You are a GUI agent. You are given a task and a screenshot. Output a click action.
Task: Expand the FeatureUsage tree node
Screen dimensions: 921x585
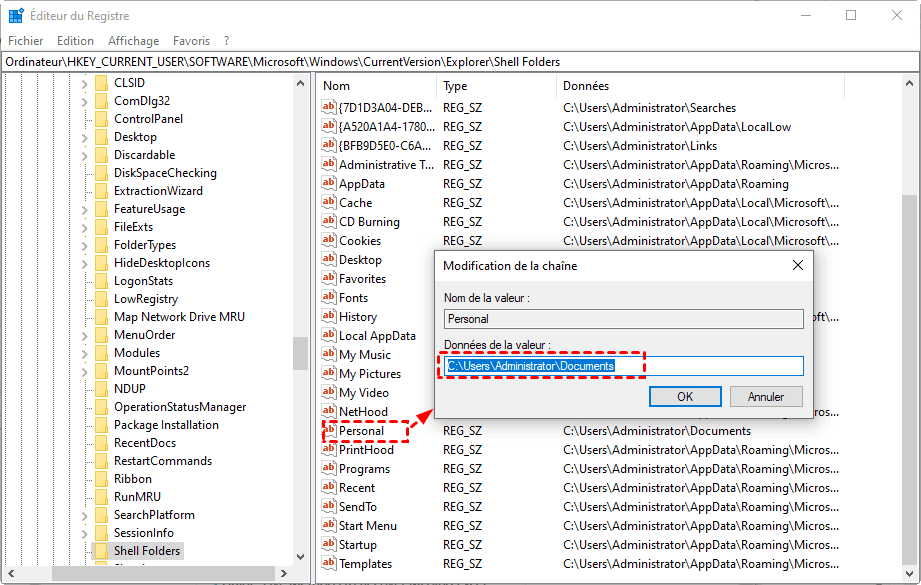(85, 210)
